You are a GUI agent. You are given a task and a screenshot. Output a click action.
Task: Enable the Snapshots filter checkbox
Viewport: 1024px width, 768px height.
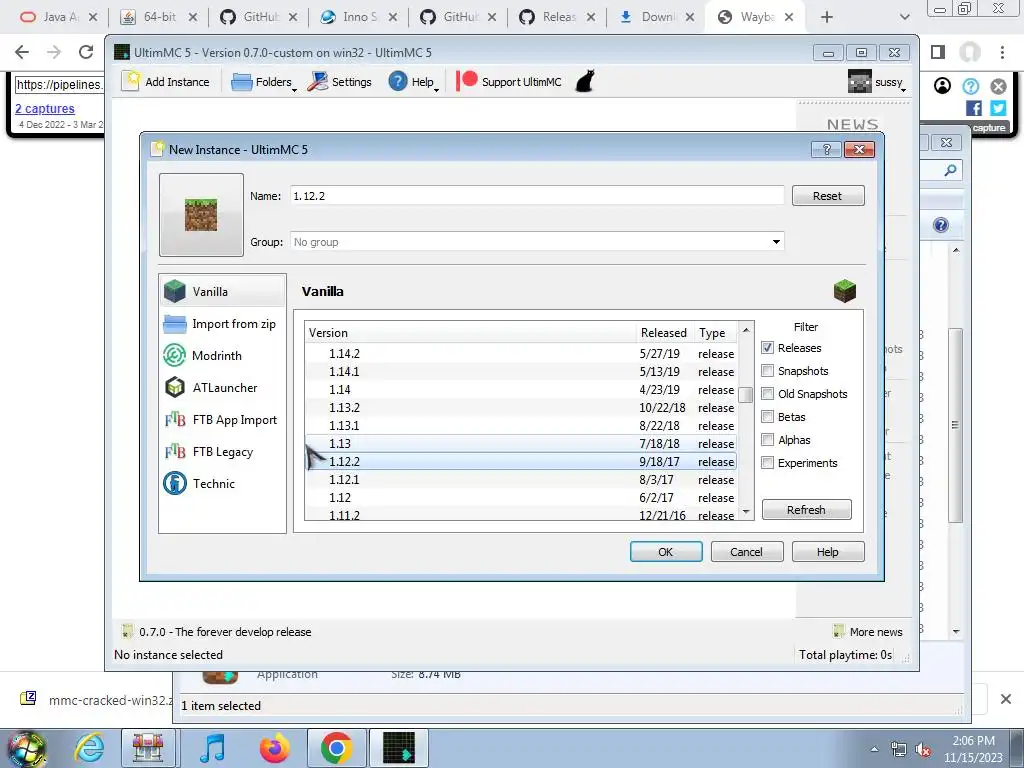coord(767,371)
